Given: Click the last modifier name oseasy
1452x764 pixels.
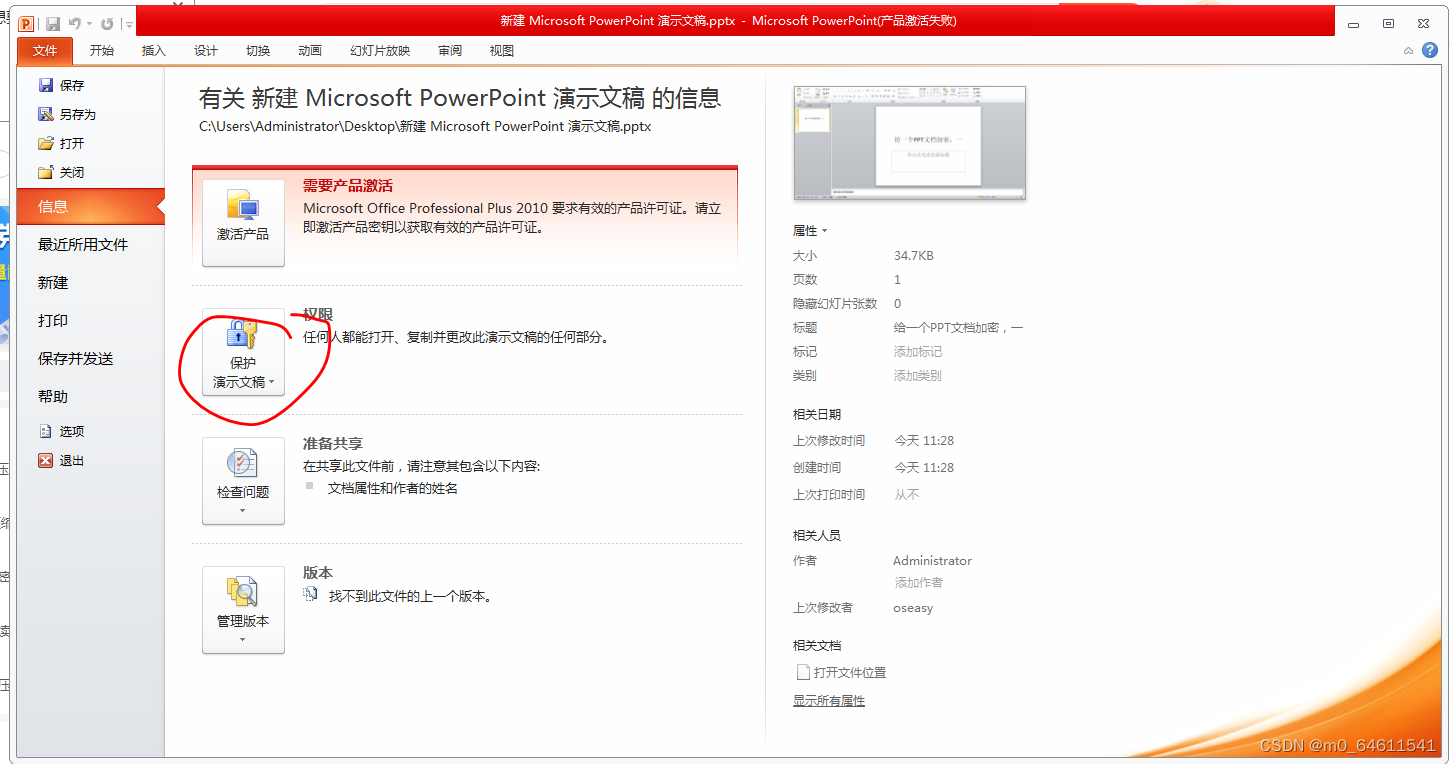Looking at the screenshot, I should [x=913, y=608].
